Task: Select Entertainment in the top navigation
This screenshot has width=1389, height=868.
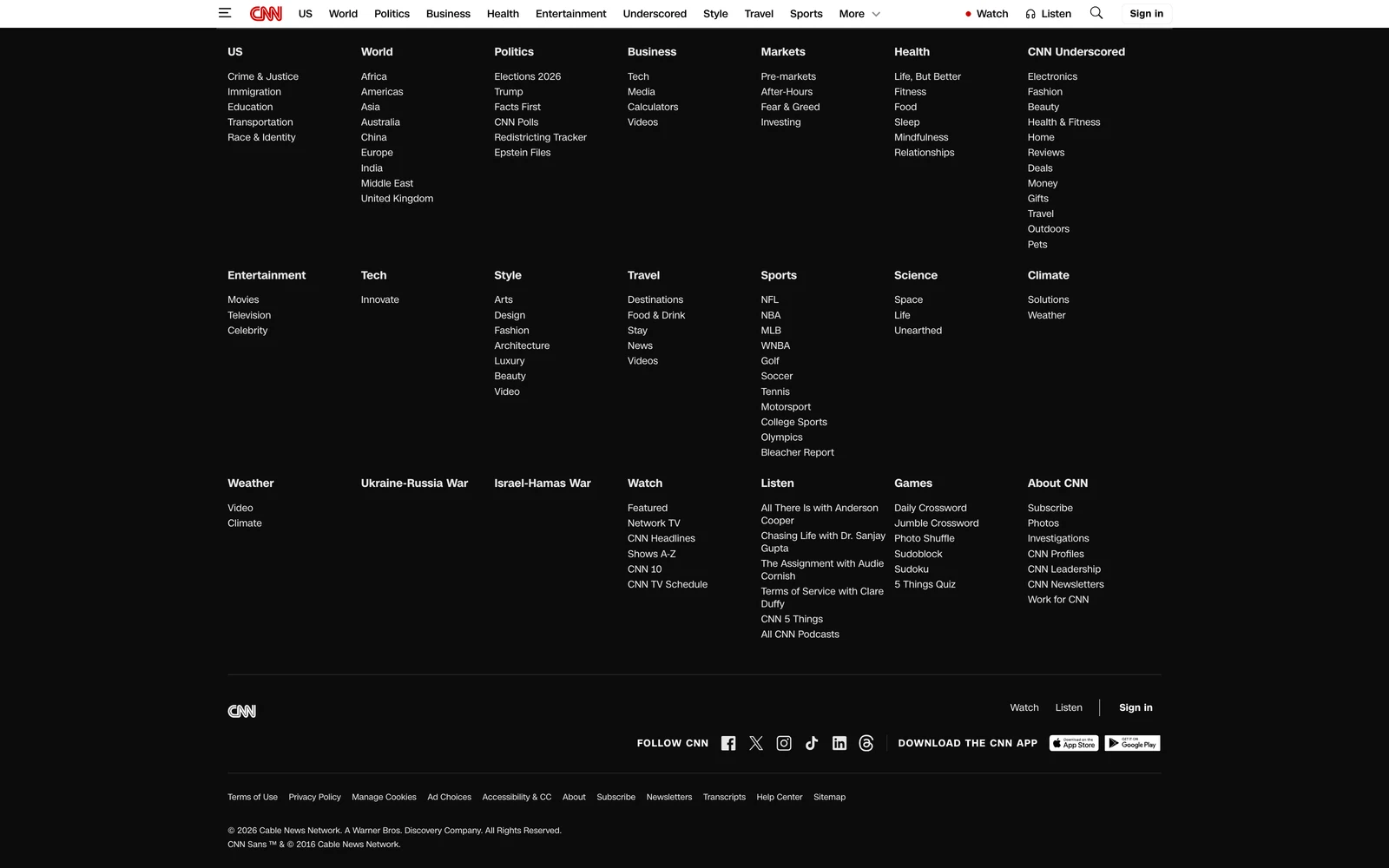Action: pos(571,14)
